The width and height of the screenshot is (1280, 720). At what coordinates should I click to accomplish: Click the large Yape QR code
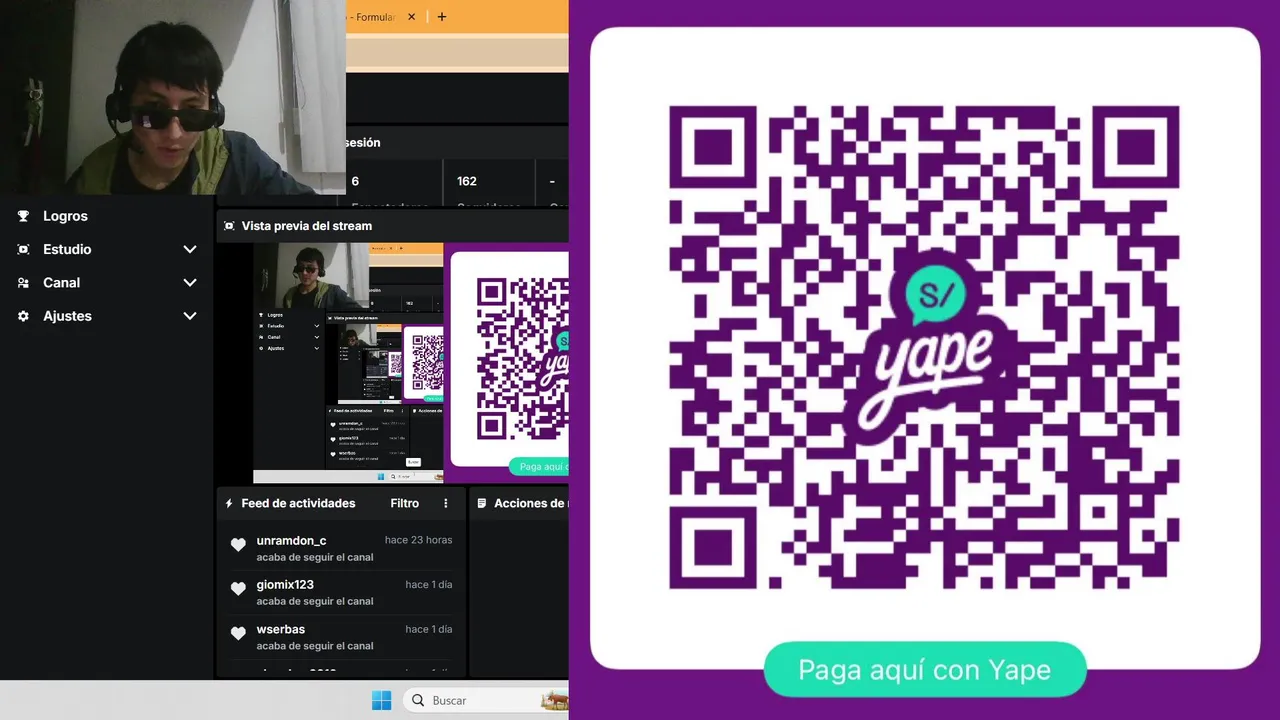point(924,345)
